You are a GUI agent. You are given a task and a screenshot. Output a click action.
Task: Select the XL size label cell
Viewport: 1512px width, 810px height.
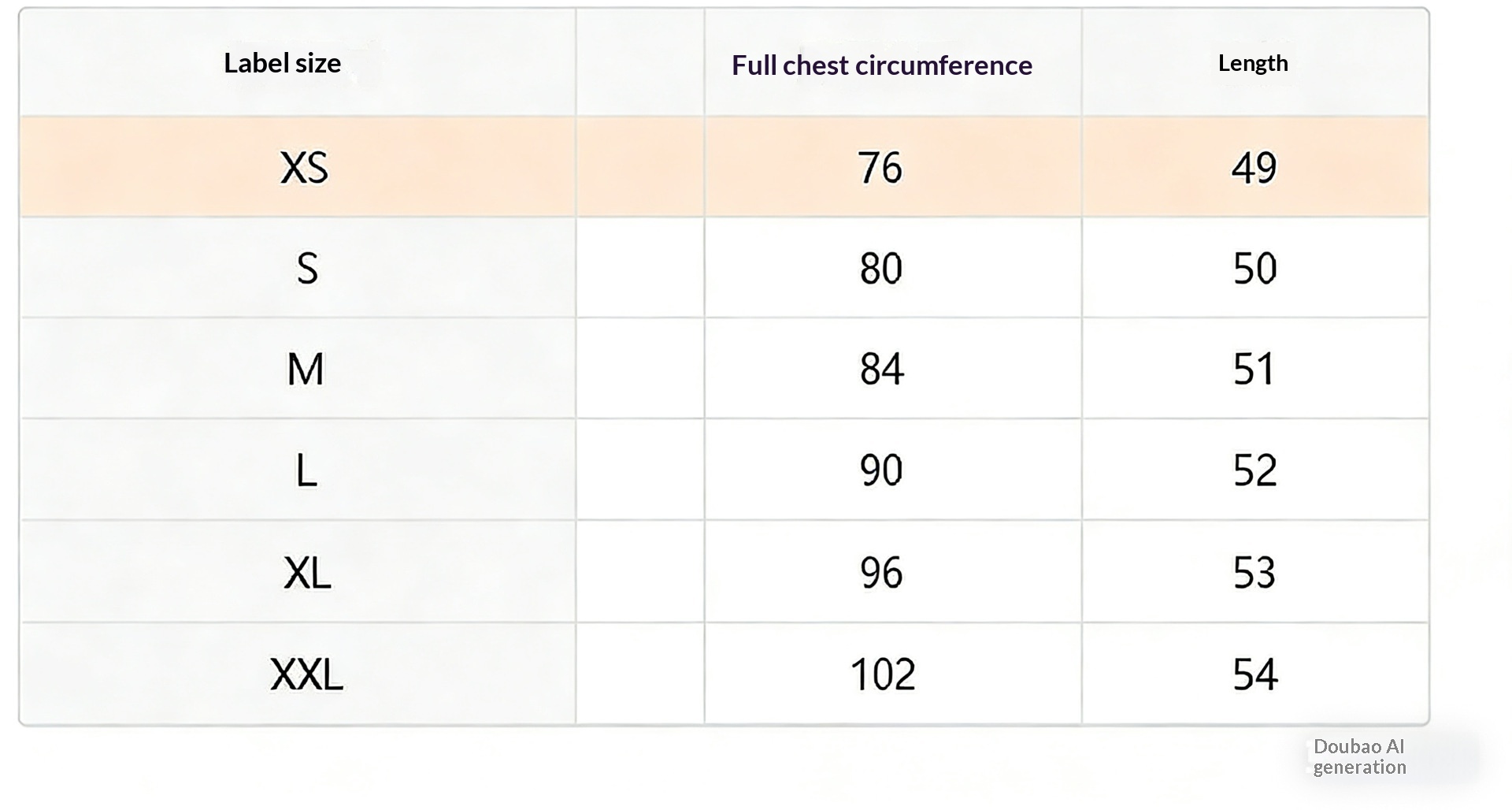(307, 573)
